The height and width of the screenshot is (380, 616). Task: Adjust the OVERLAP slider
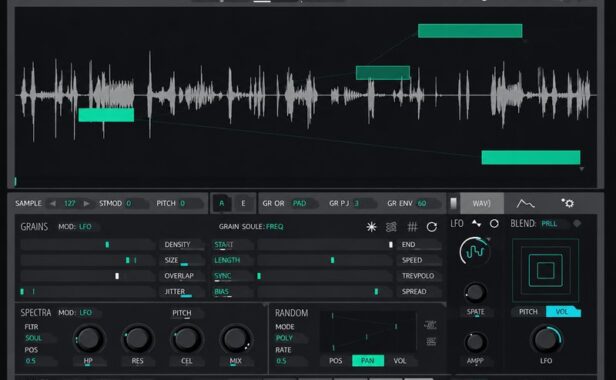tap(88, 276)
